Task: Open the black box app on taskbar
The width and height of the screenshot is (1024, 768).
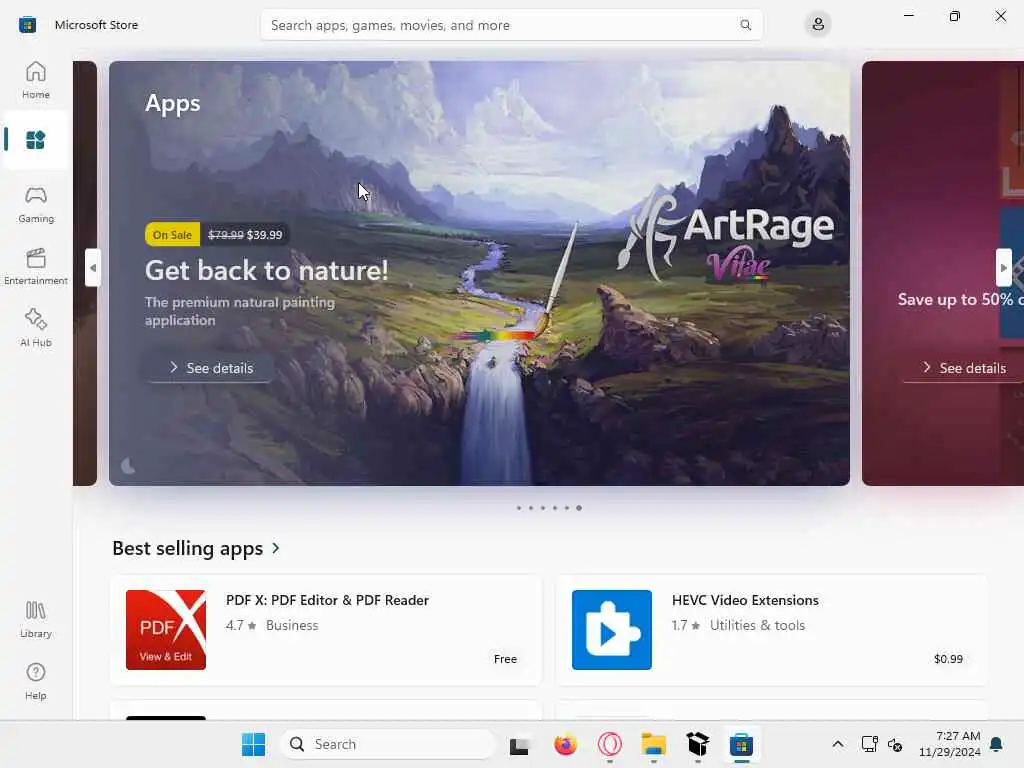Action: coord(697,744)
